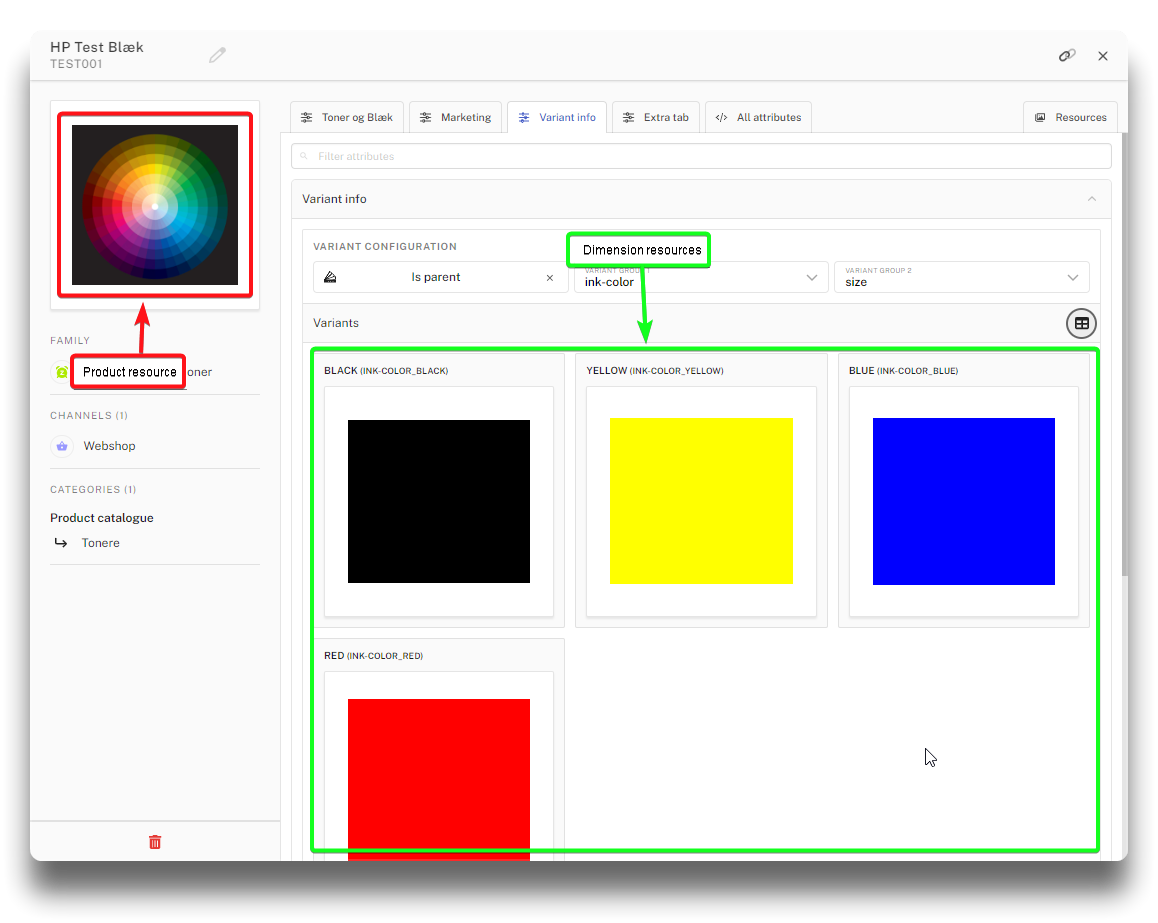Click the link icon in header
Viewport: 1158px width, 923px height.
tap(1067, 55)
